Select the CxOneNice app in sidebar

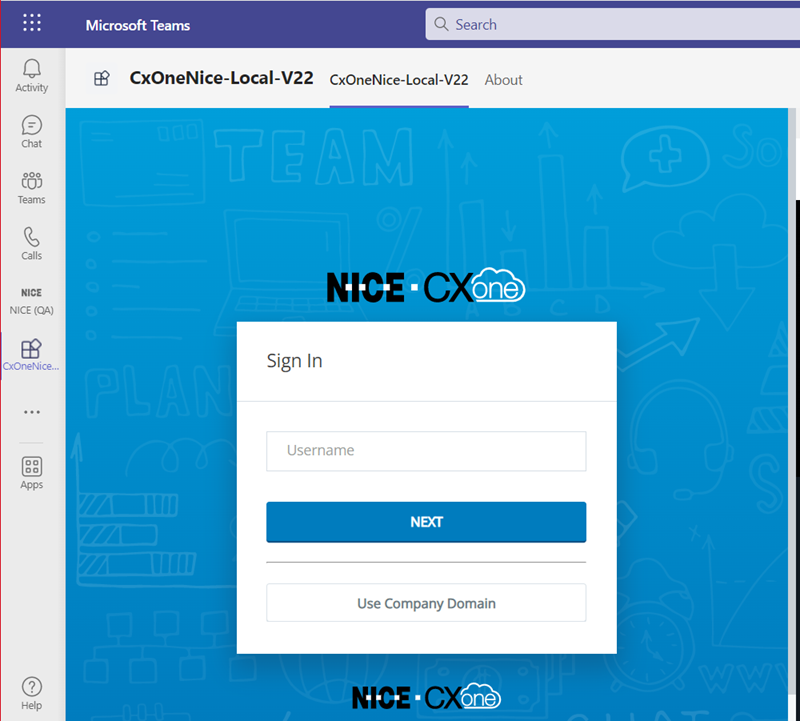pyautogui.click(x=31, y=355)
